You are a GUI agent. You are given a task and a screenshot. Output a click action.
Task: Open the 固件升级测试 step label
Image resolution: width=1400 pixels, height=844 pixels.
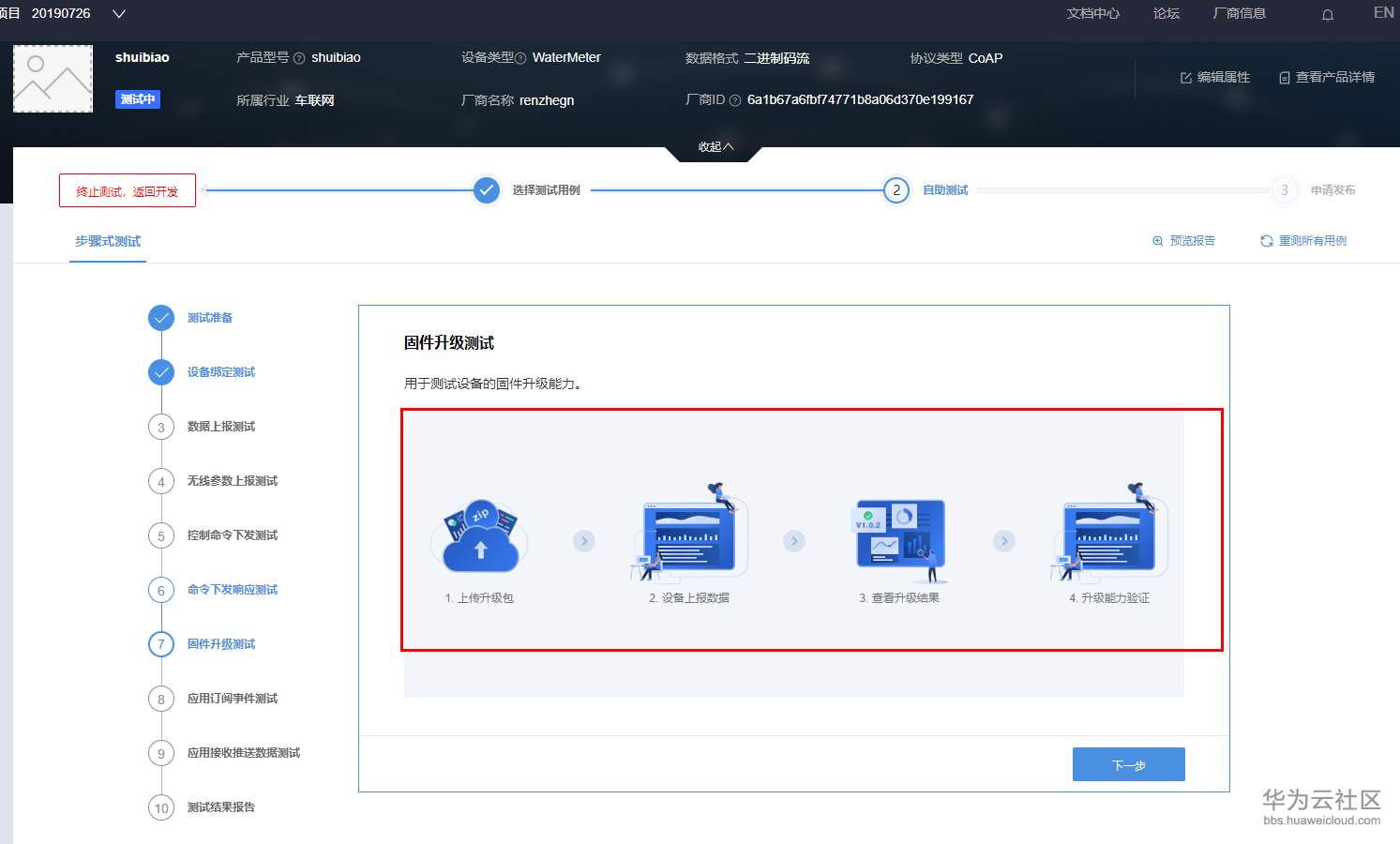pos(221,644)
